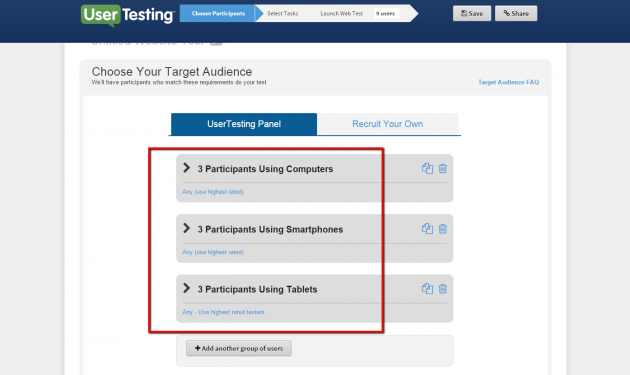The width and height of the screenshot is (630, 375).
Task: Delete the Smartphones participant group
Action: 443,229
